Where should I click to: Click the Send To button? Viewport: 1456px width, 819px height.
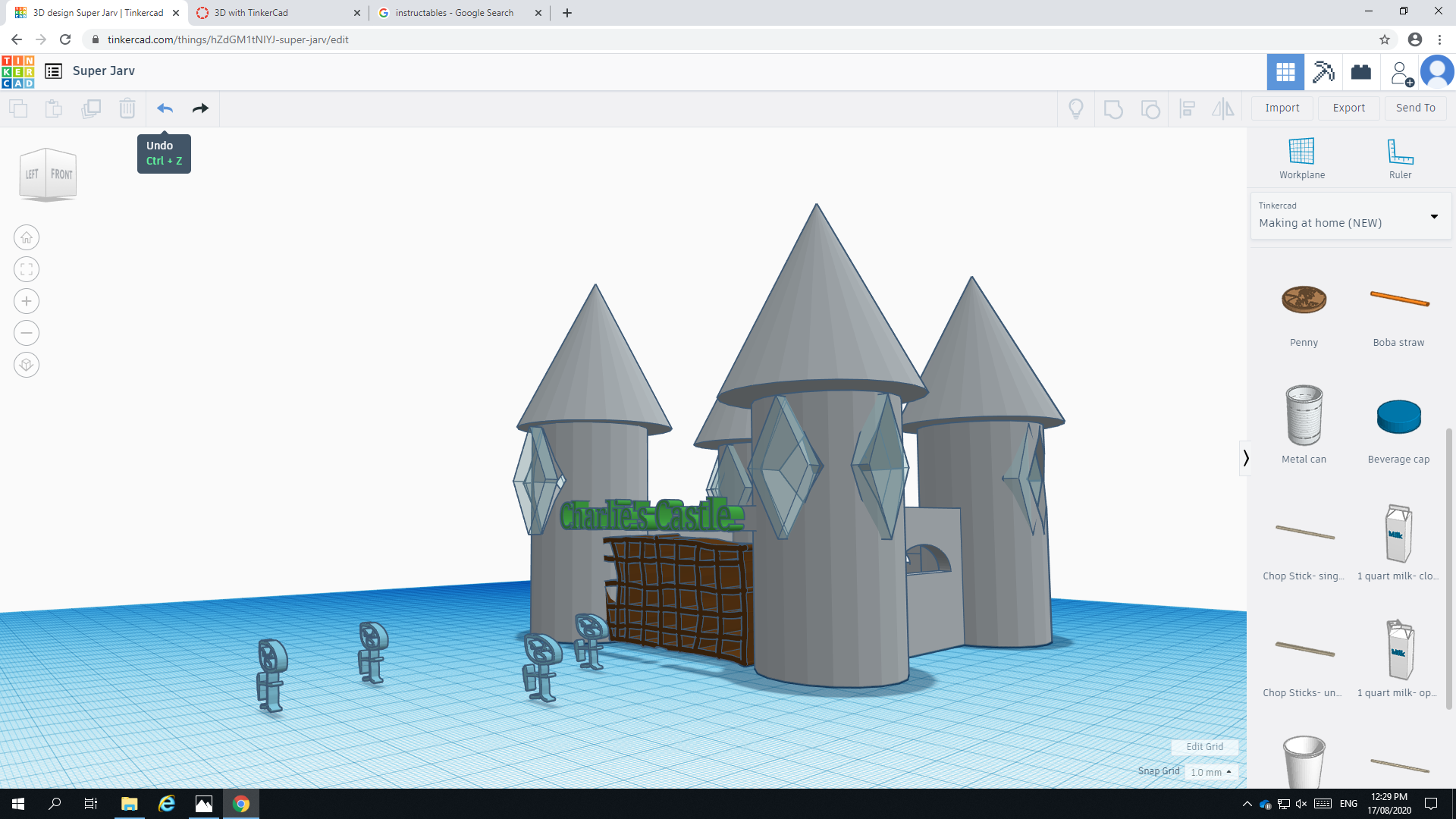[1415, 108]
